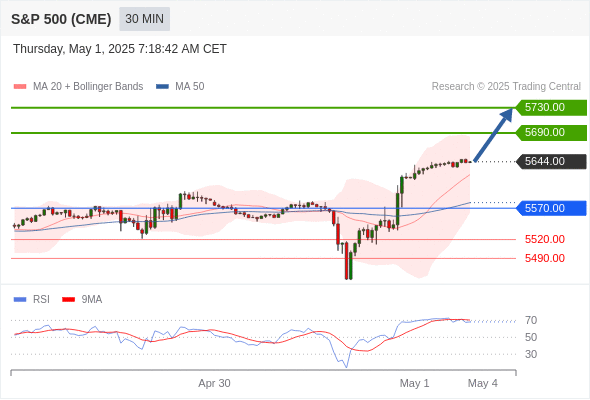
Task: Click the RSI blue legend swatch
Action: coord(20,300)
